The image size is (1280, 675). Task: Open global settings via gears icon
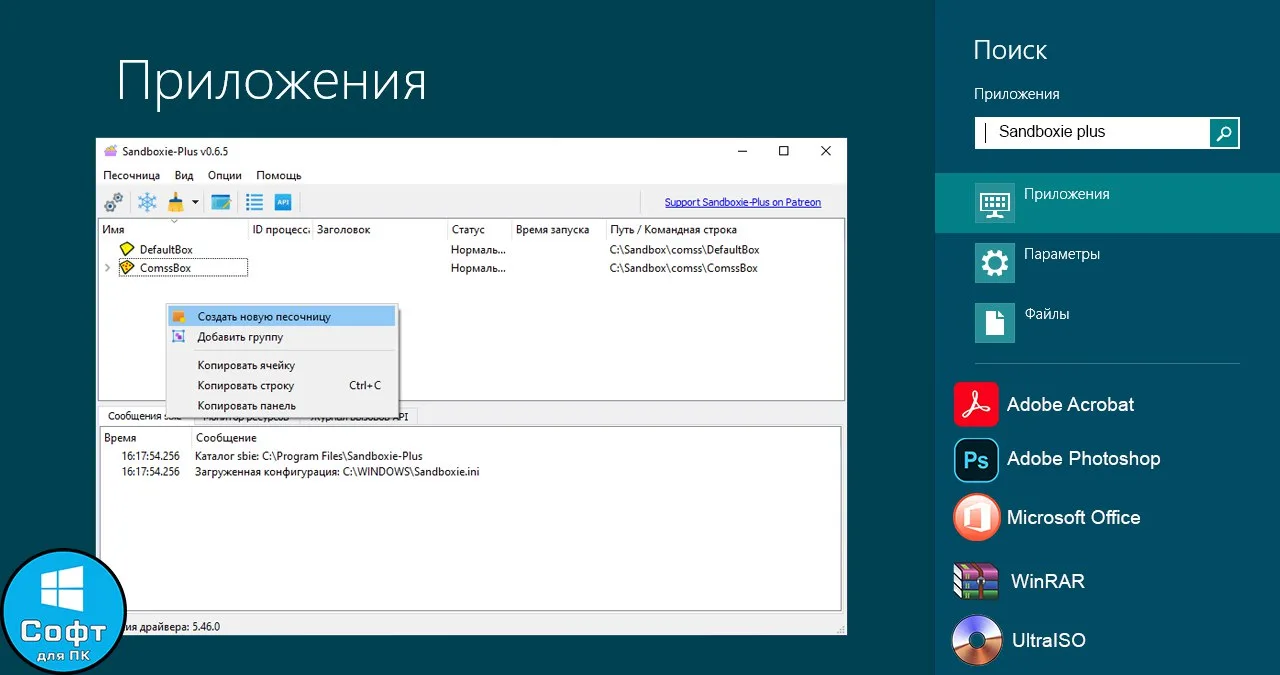click(x=114, y=202)
